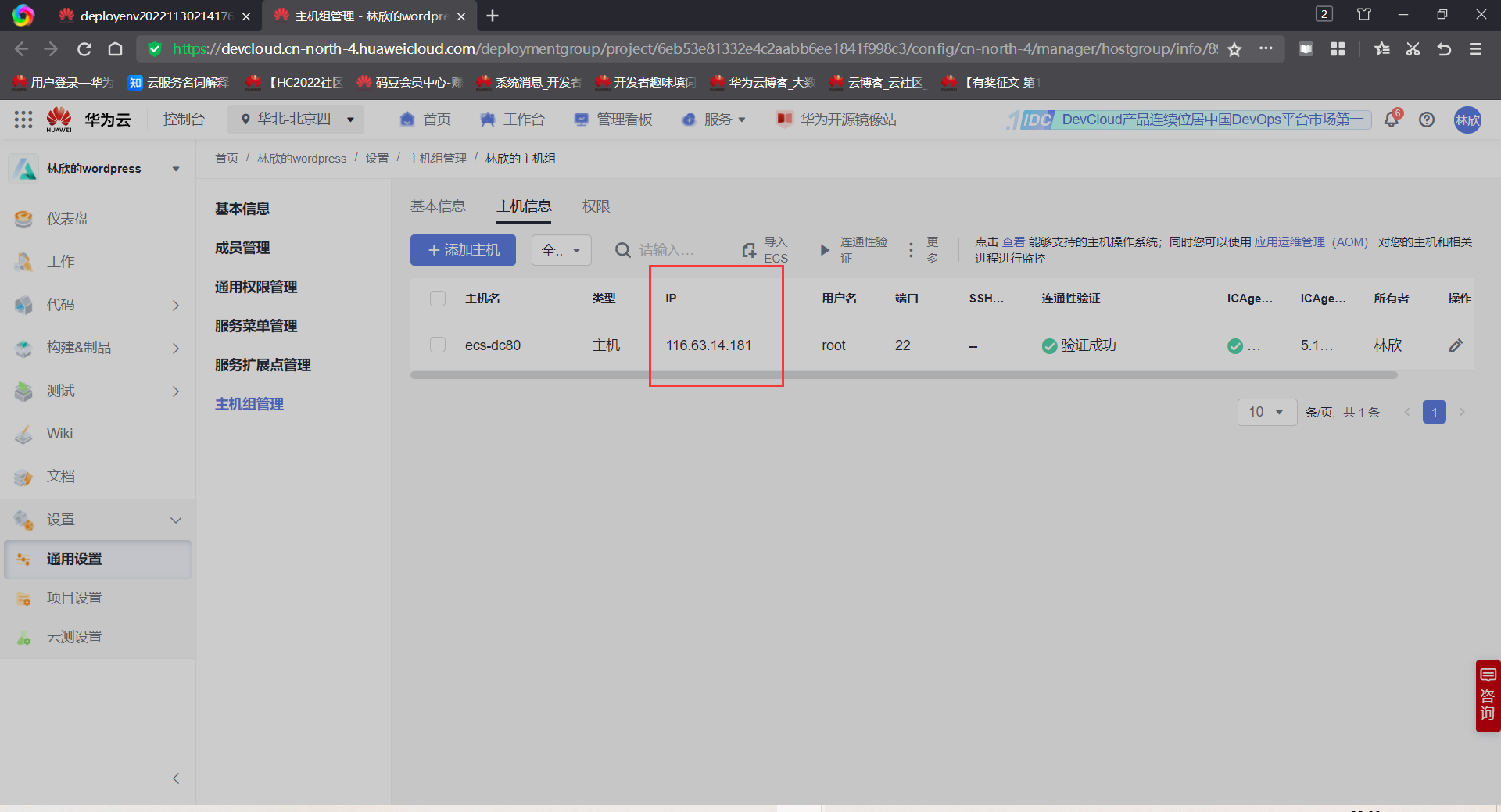This screenshot has height=812, width=1501.
Task: Open 应用运维管理 (AOM) link
Action: (x=1311, y=242)
